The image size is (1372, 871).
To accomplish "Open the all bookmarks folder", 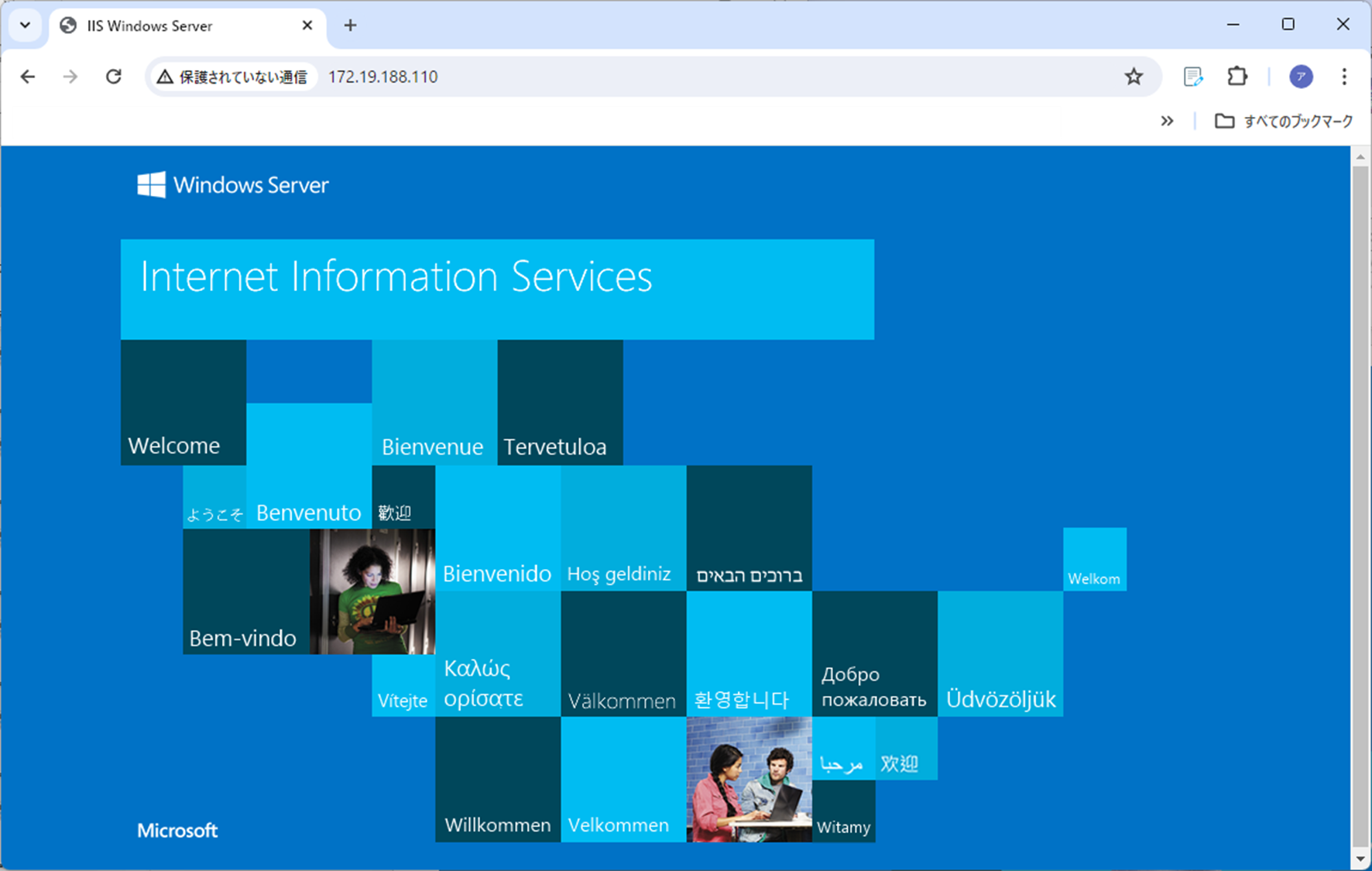I will point(1284,121).
